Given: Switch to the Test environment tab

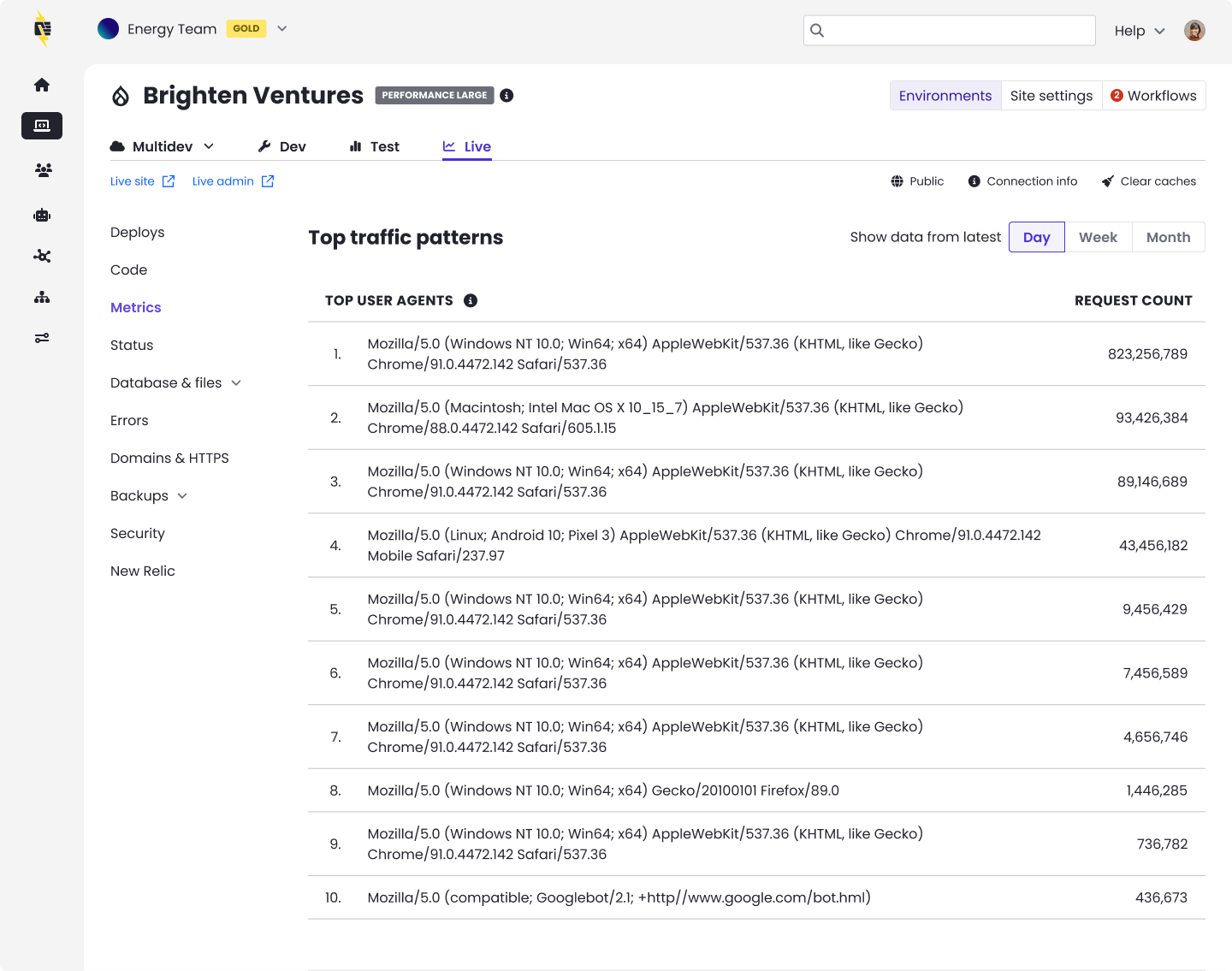Looking at the screenshot, I should [x=375, y=146].
